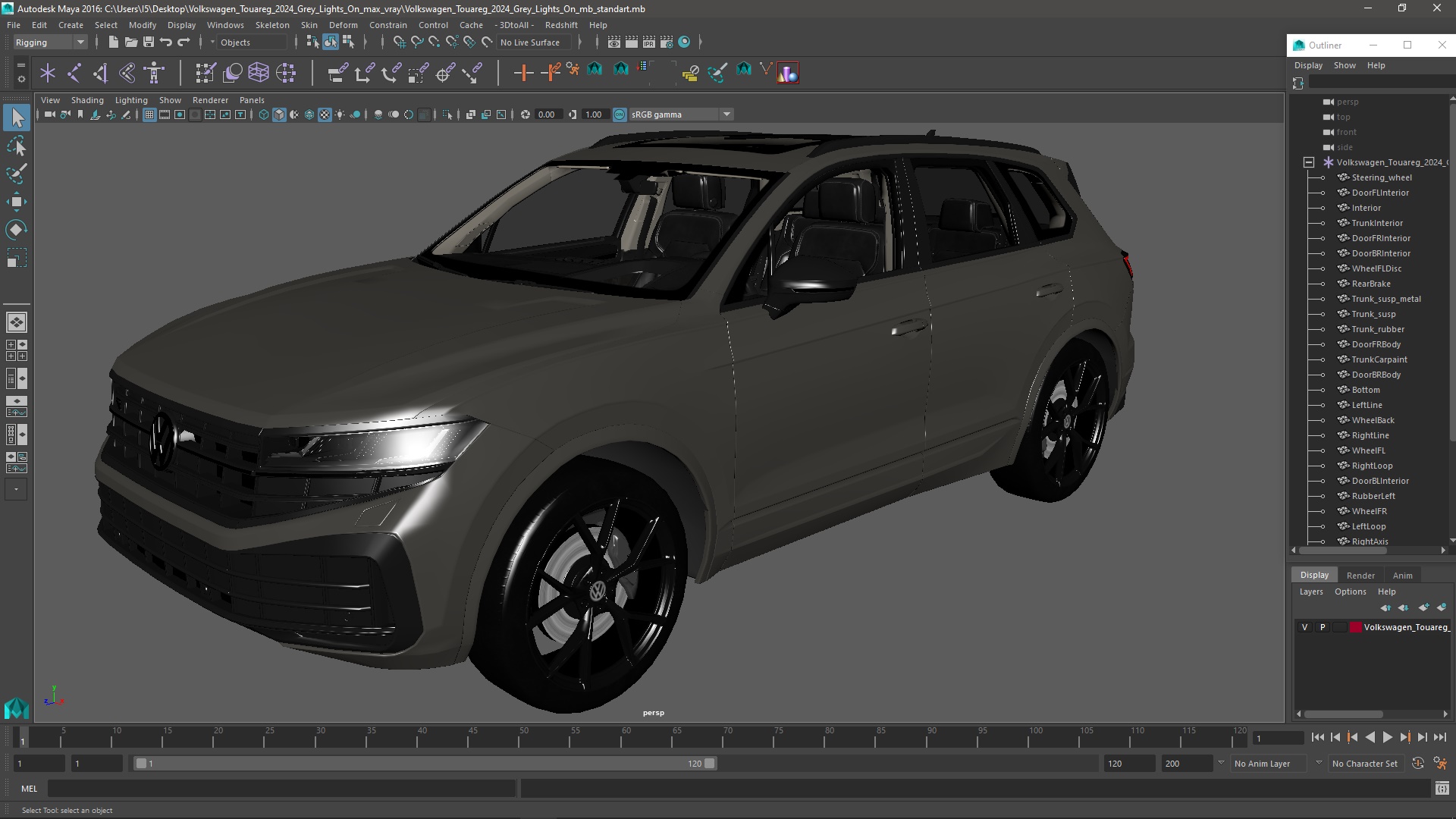The image size is (1456, 819).
Task: Select Steering_wheel in the Outliner
Action: (x=1381, y=177)
